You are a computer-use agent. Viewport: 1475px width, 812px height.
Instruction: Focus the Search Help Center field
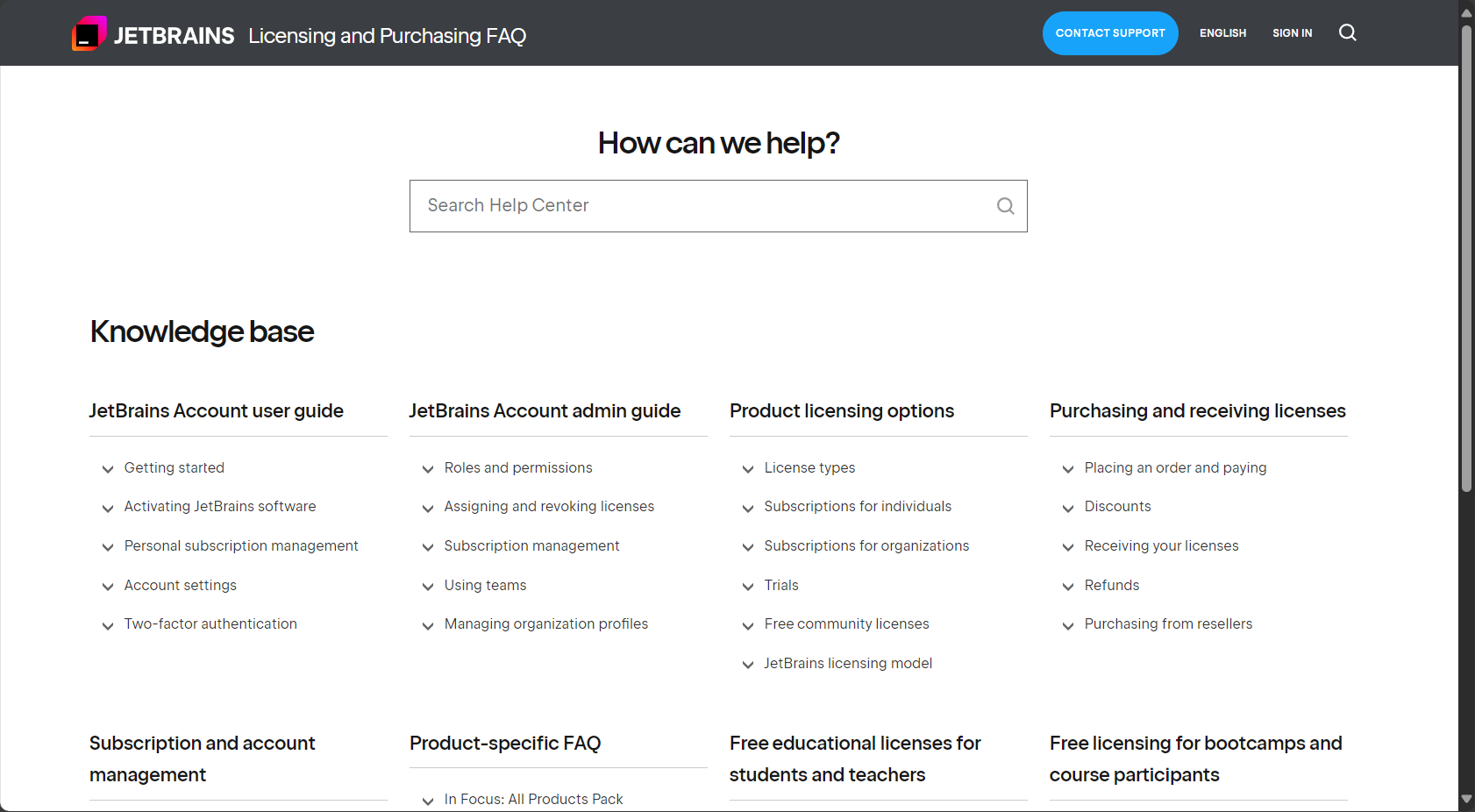pyautogui.click(x=718, y=206)
